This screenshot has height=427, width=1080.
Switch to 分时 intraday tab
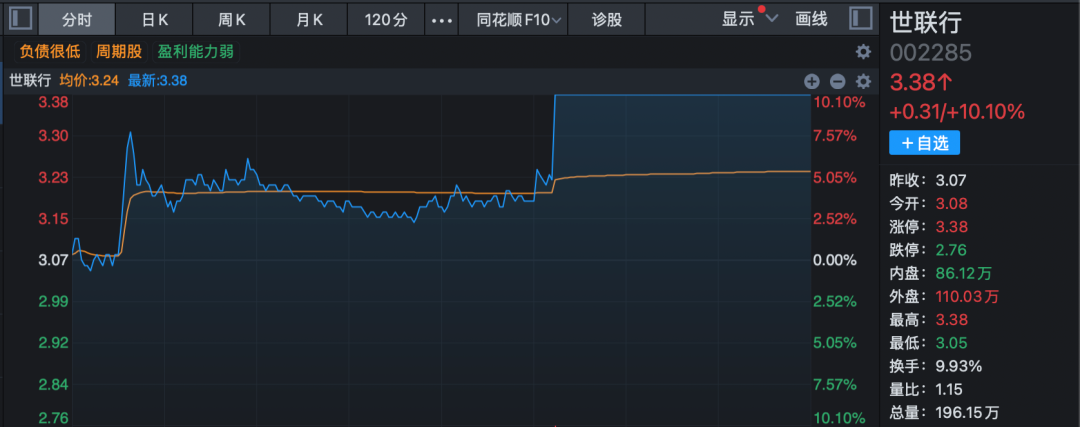pyautogui.click(x=76, y=19)
